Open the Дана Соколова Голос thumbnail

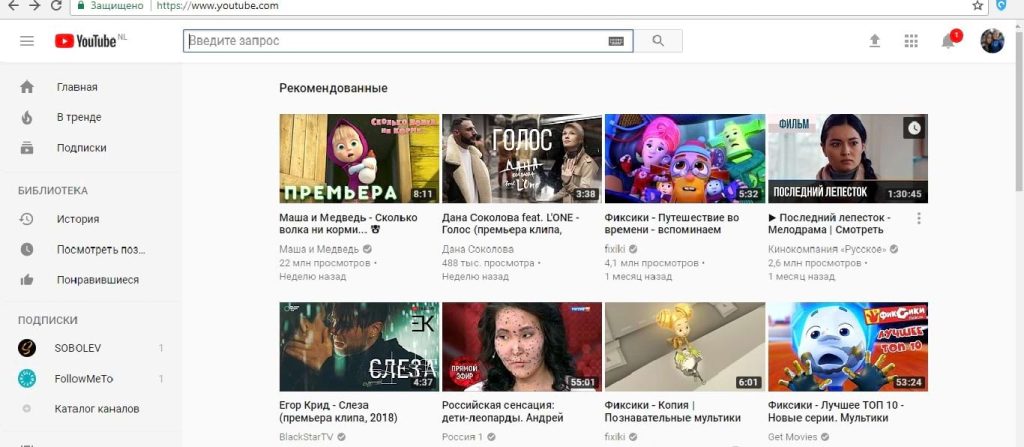click(522, 159)
